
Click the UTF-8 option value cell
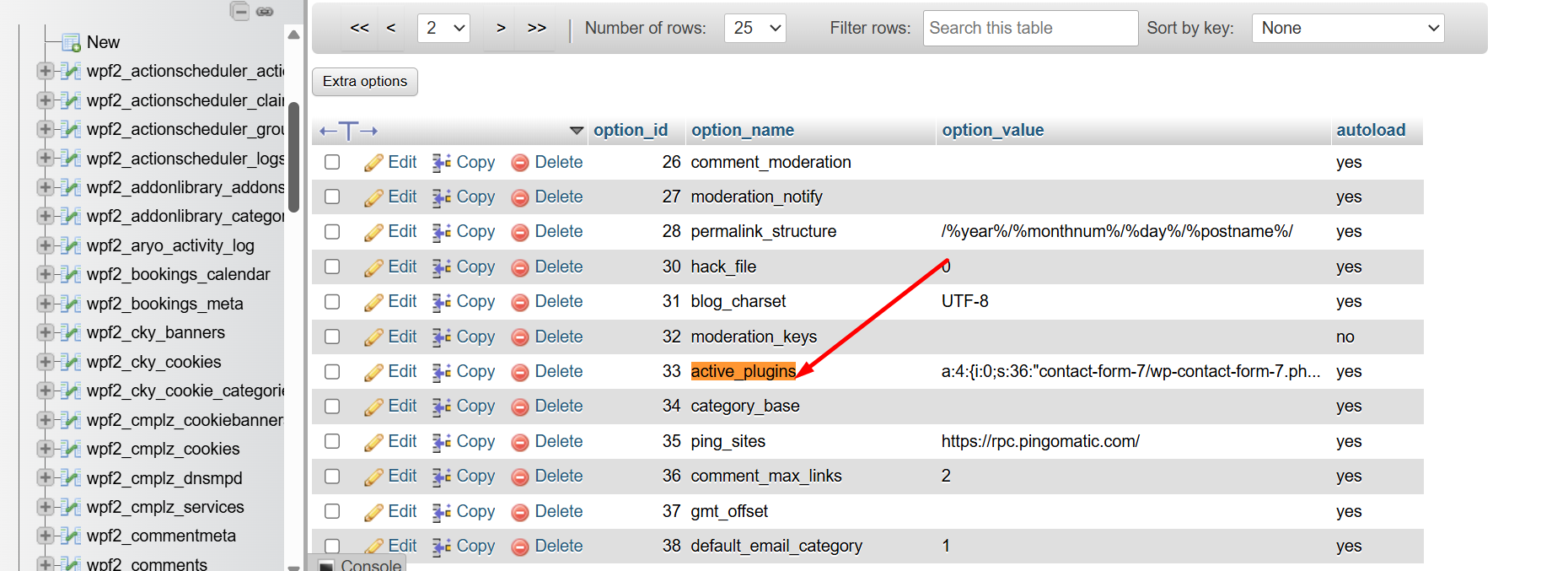965,301
